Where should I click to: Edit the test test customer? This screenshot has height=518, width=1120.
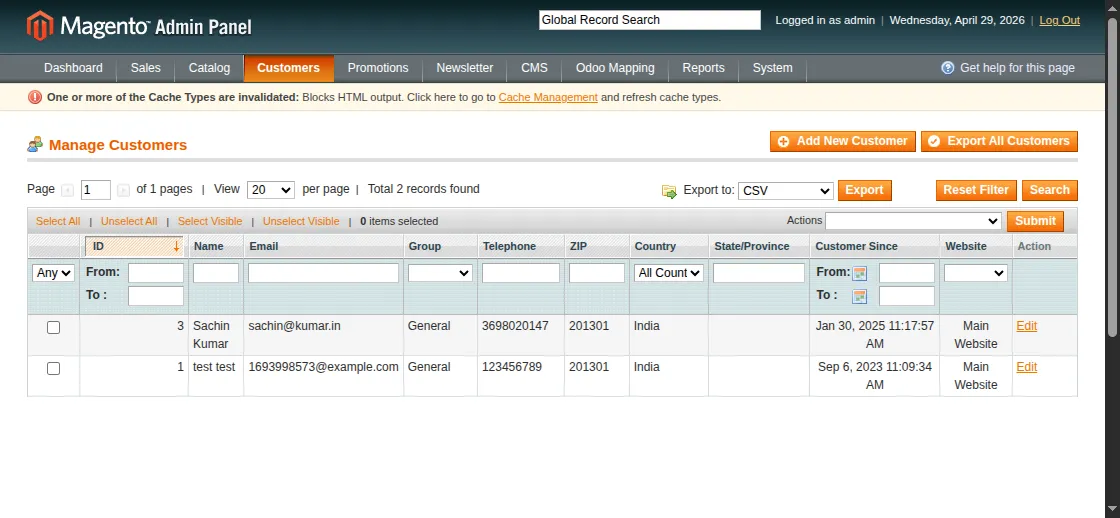point(1026,367)
